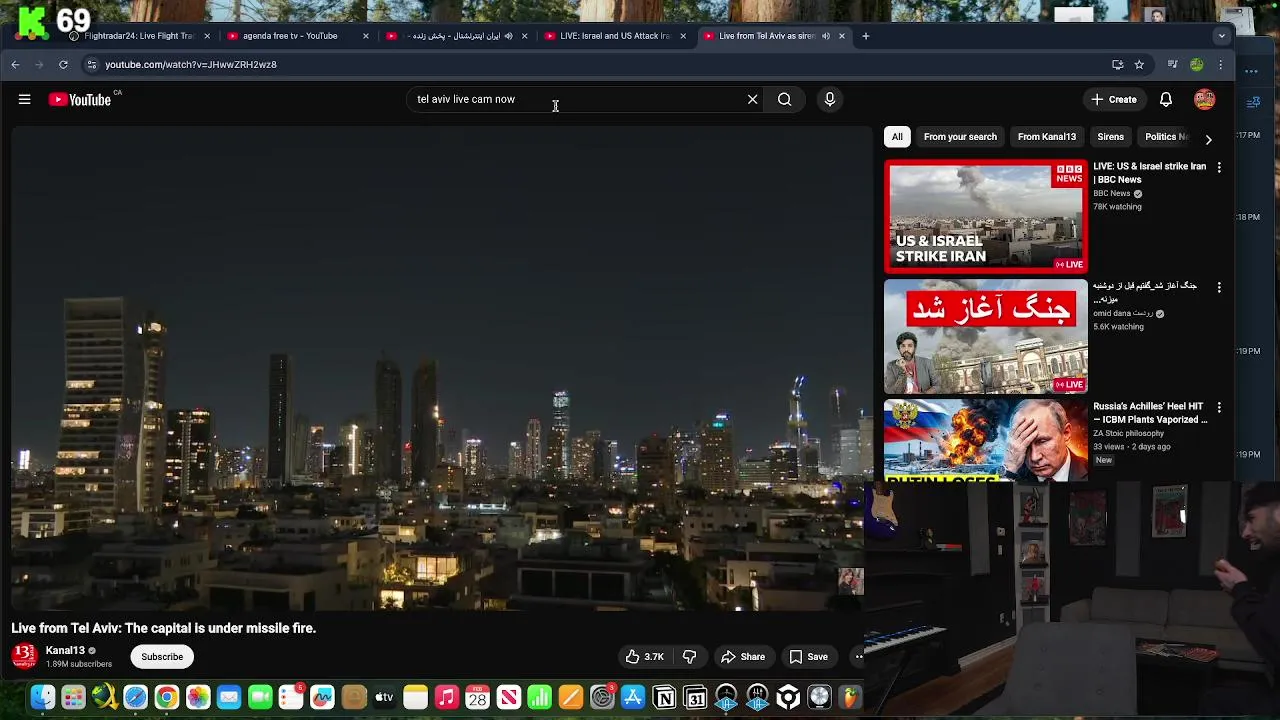Open App Store in the dock
Screen dimensions: 1280x720
click(x=633, y=697)
